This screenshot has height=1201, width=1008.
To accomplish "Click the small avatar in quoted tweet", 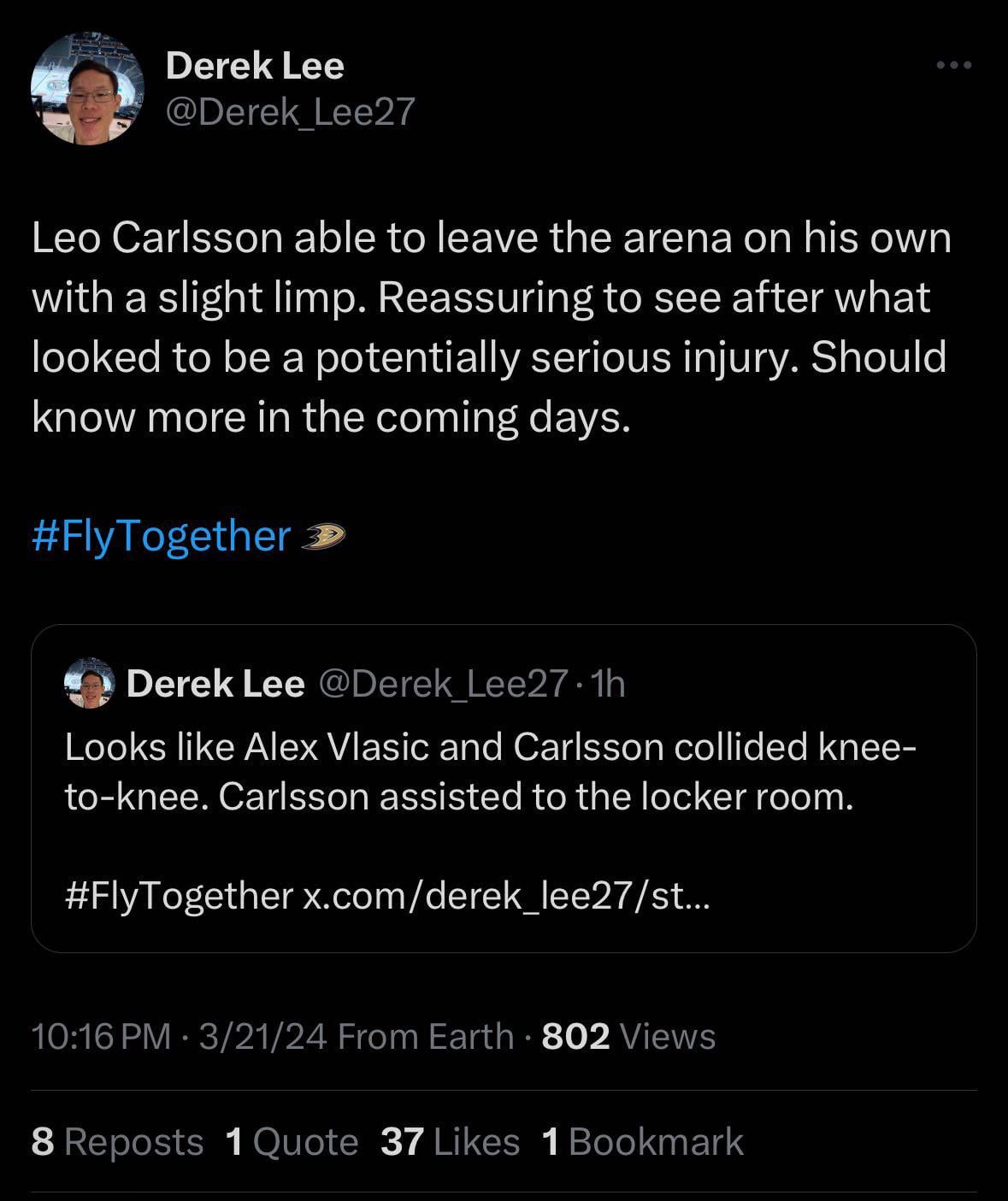I will tap(90, 683).
